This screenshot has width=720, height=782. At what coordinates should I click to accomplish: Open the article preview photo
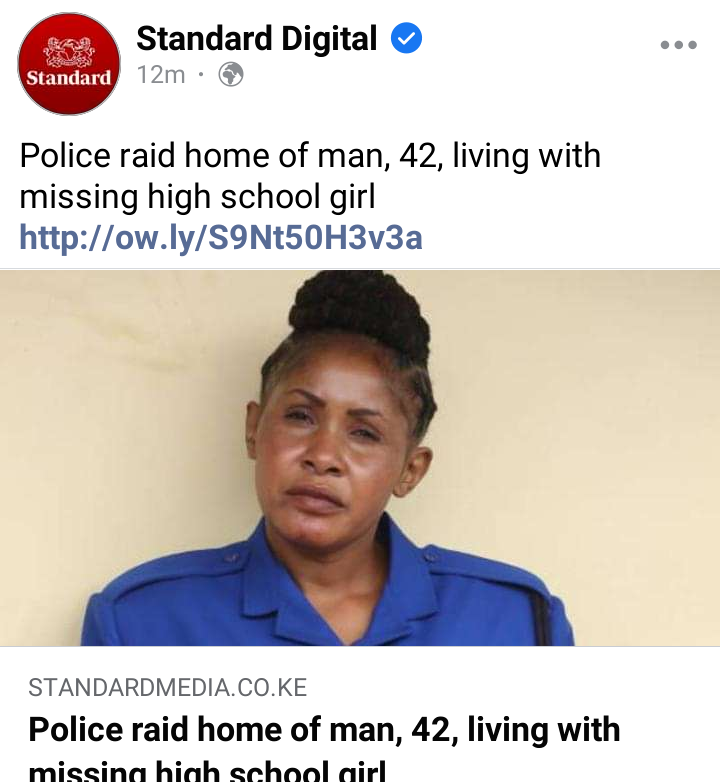click(360, 458)
